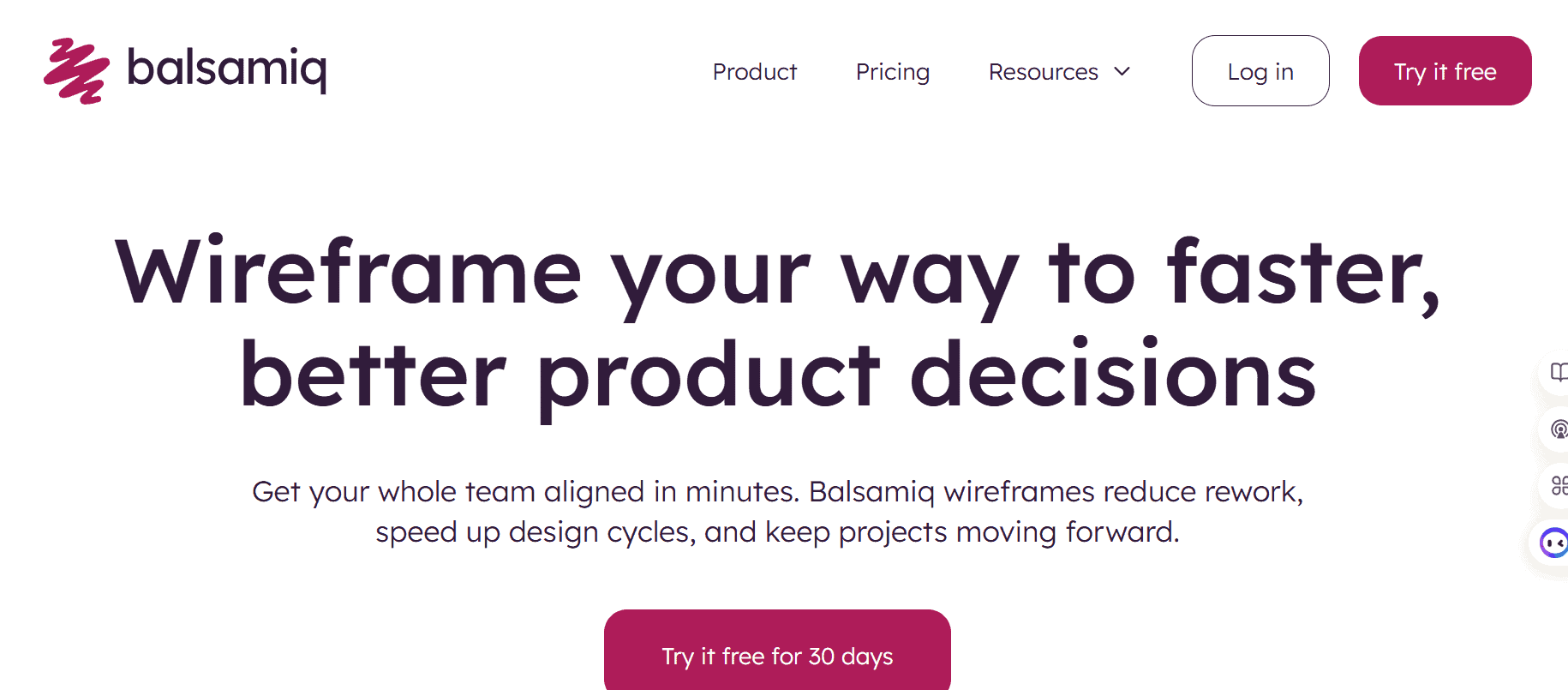
Task: Open the chatbot face icon
Action: pyautogui.click(x=1553, y=543)
